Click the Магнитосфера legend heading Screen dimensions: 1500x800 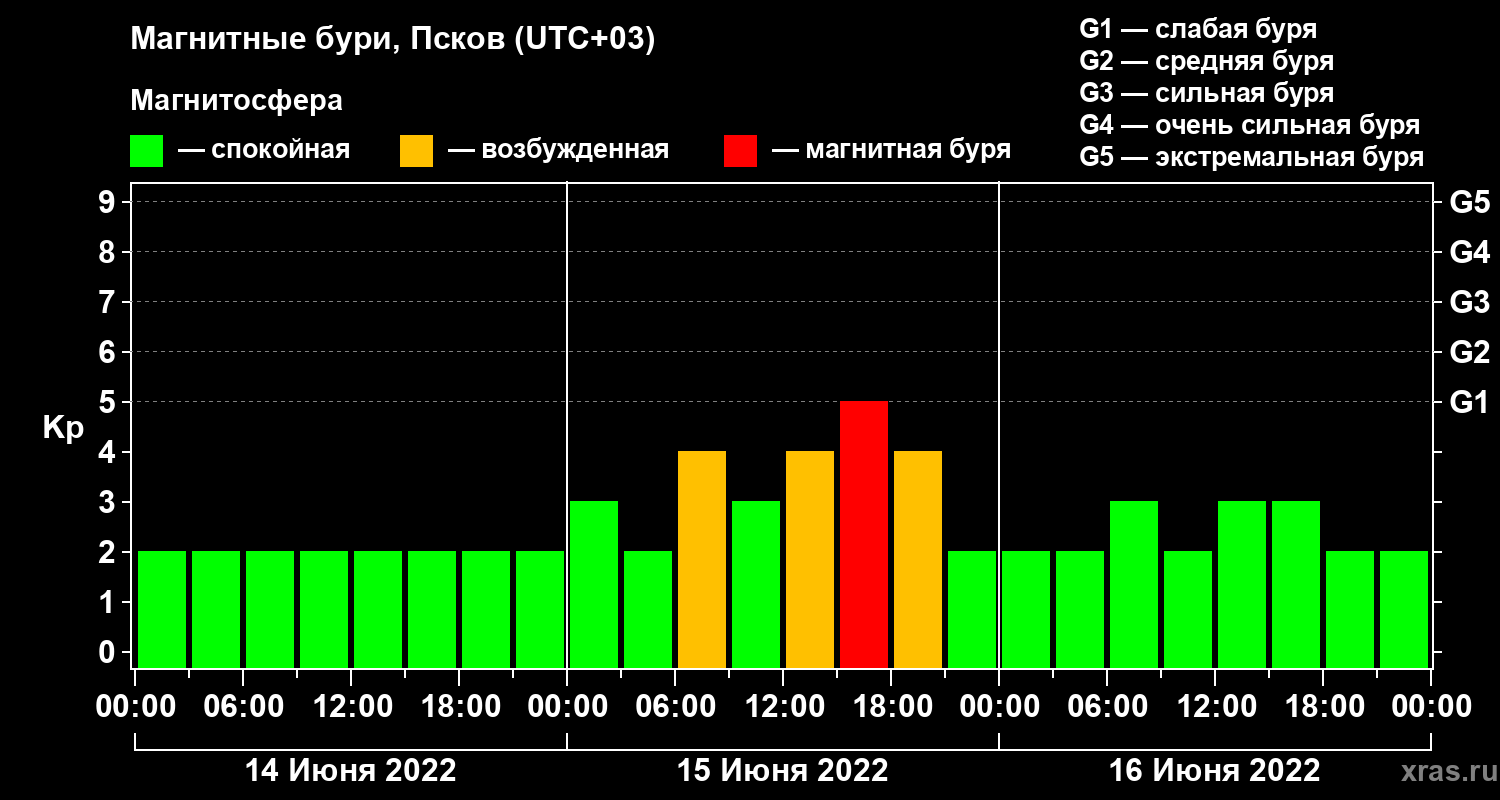(x=236, y=101)
